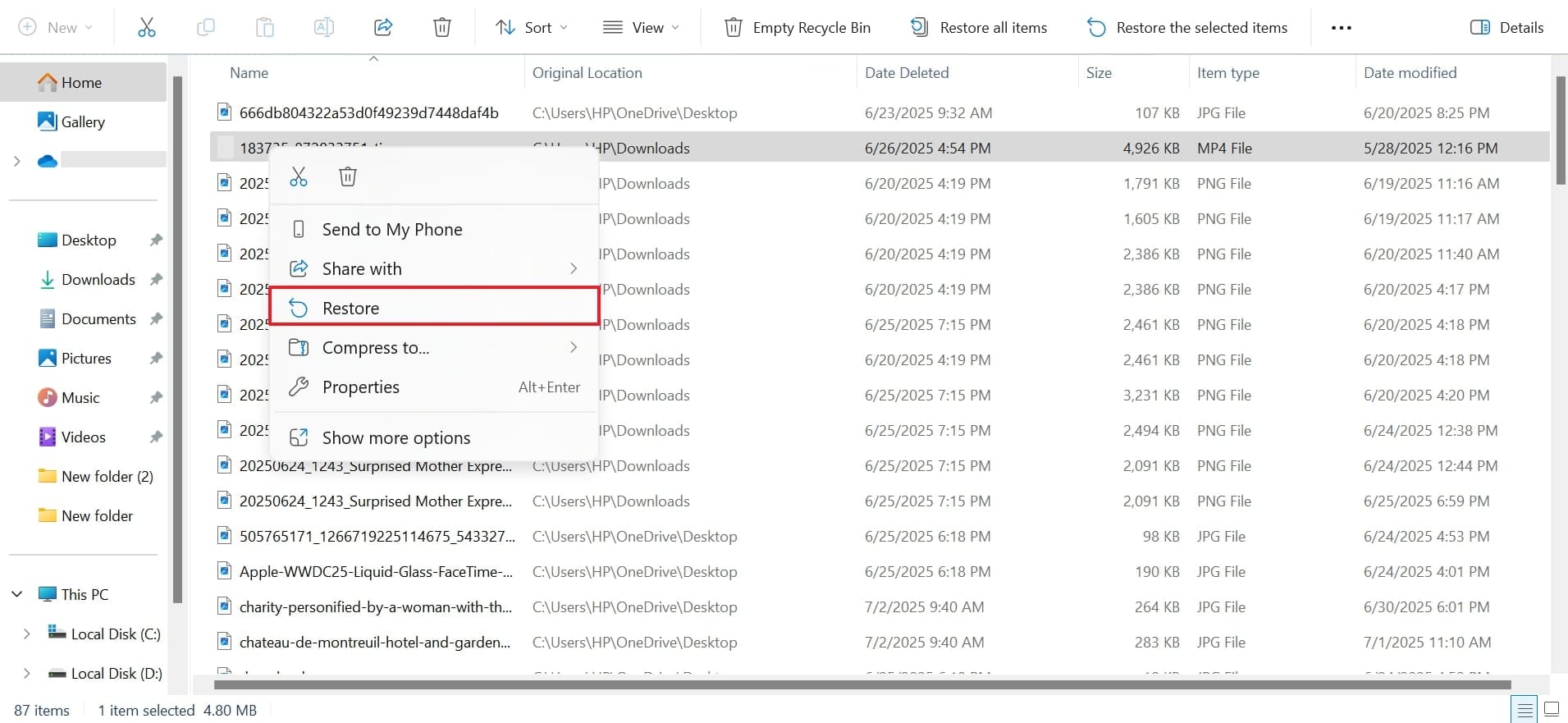Click the vertical scrollbar of file list
The image size is (1568, 723).
(1560, 131)
